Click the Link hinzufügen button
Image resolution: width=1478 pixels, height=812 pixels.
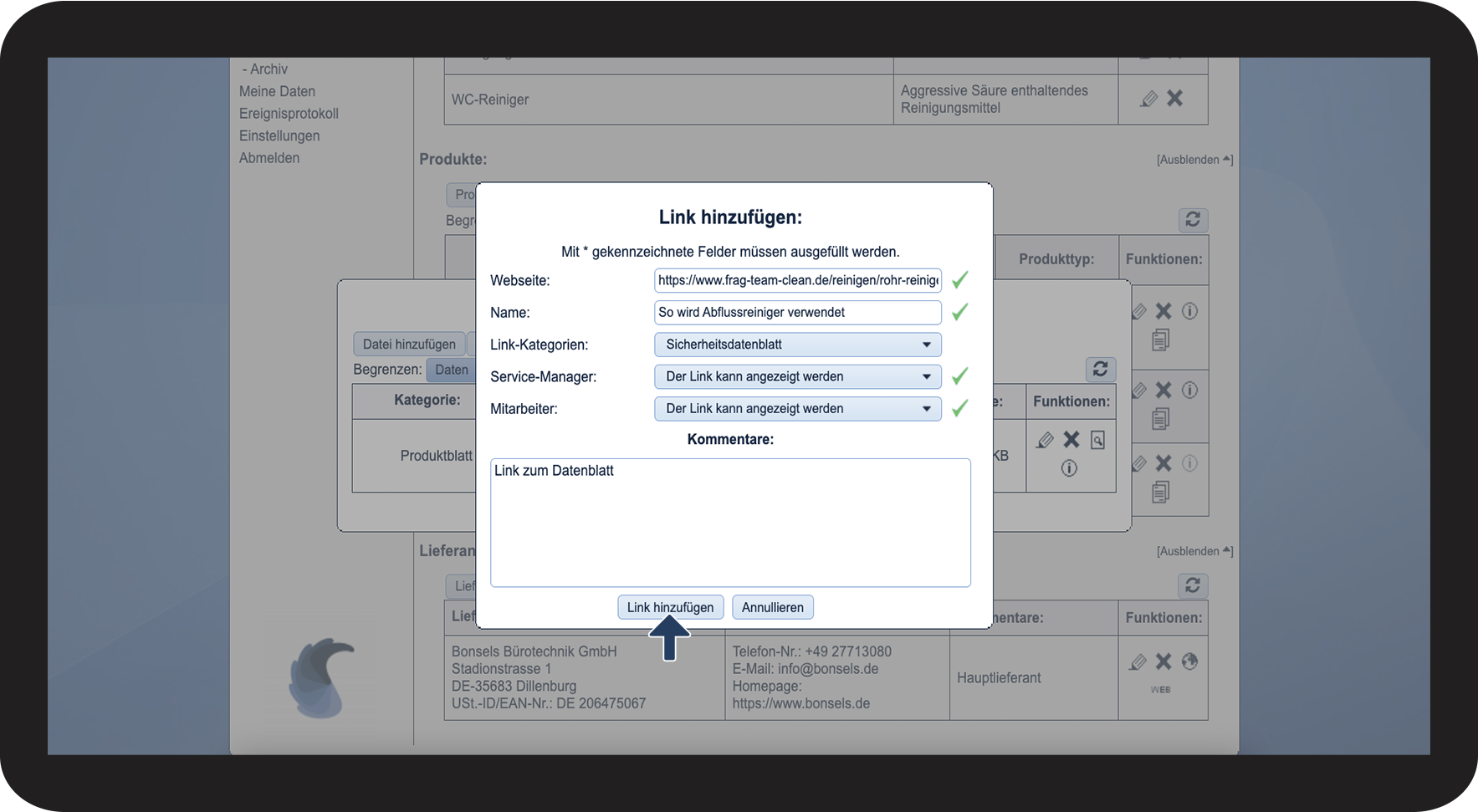(670, 607)
